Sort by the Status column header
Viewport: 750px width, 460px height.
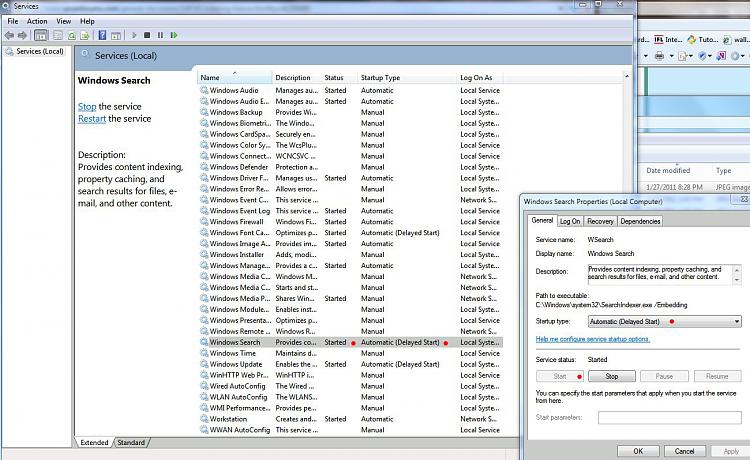[x=339, y=77]
